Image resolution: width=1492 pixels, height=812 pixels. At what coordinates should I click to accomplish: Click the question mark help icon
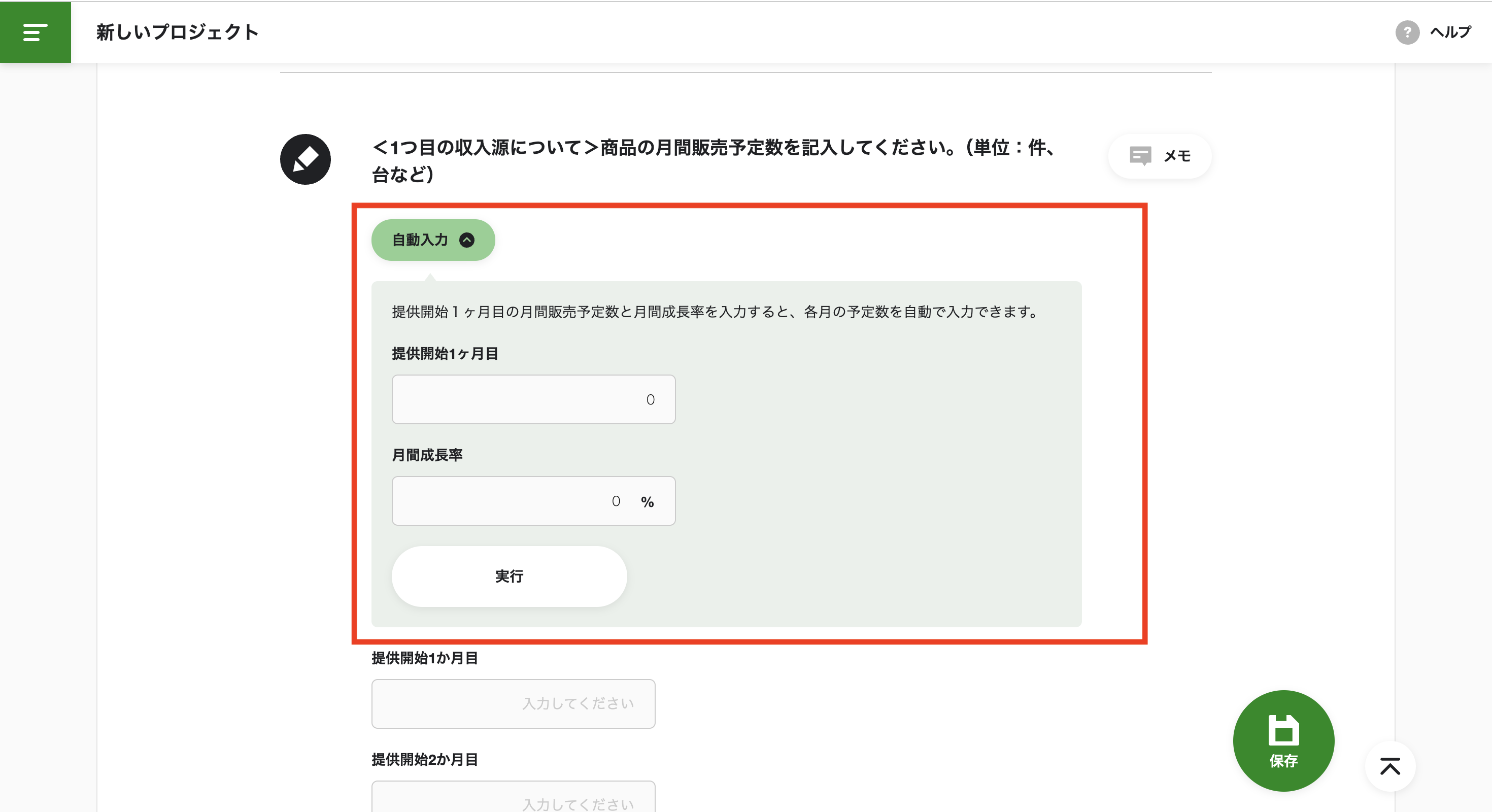pos(1406,32)
